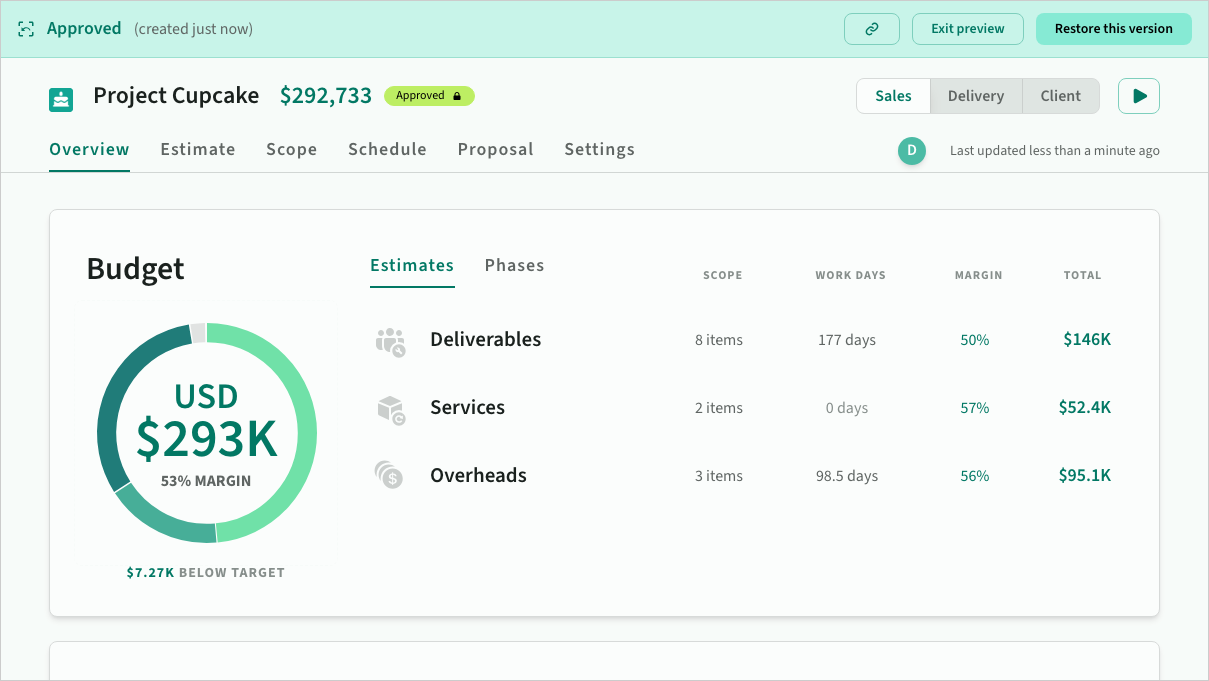
Task: Open the Settings tab
Action: pyautogui.click(x=599, y=149)
